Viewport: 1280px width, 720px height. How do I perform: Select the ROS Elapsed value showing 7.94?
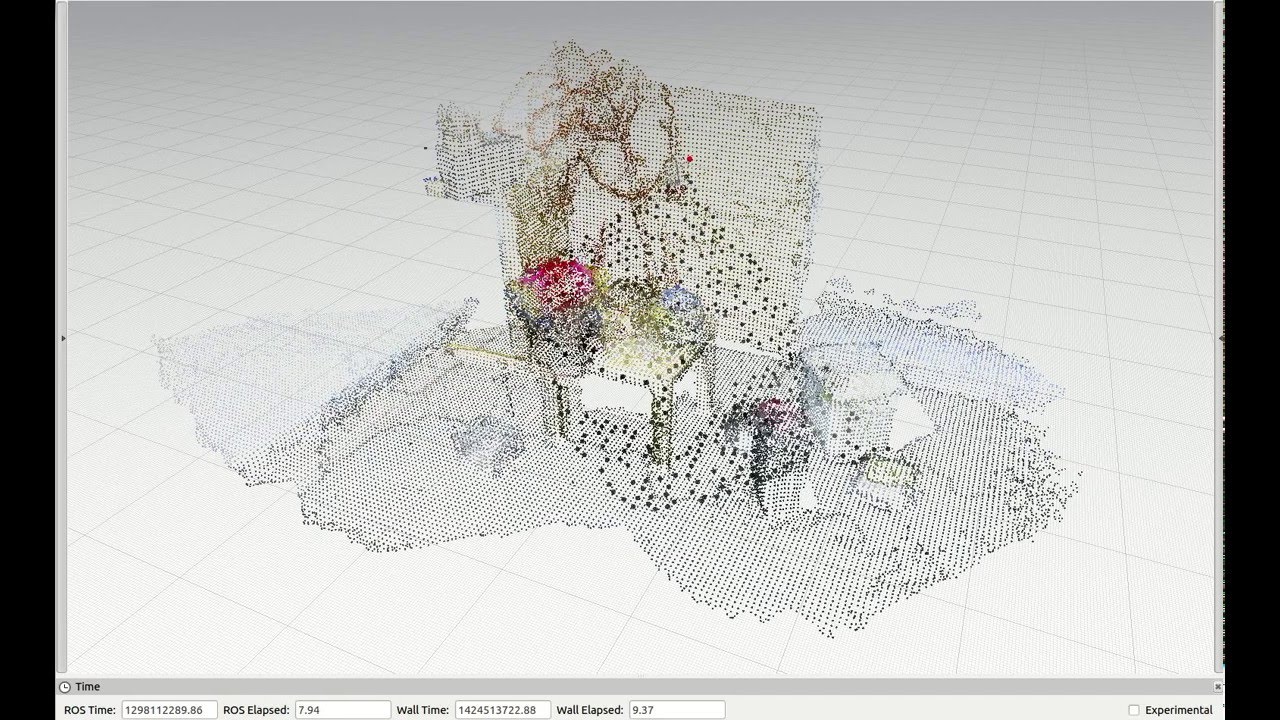[x=343, y=709]
